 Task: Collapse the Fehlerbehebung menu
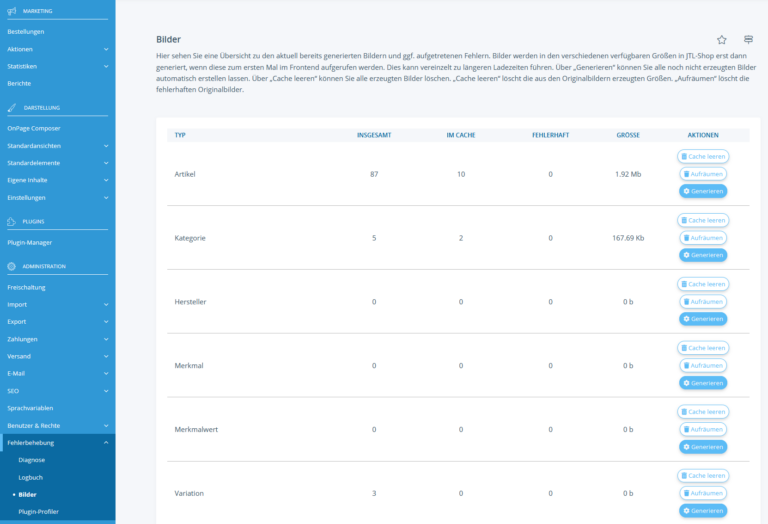coord(106,442)
